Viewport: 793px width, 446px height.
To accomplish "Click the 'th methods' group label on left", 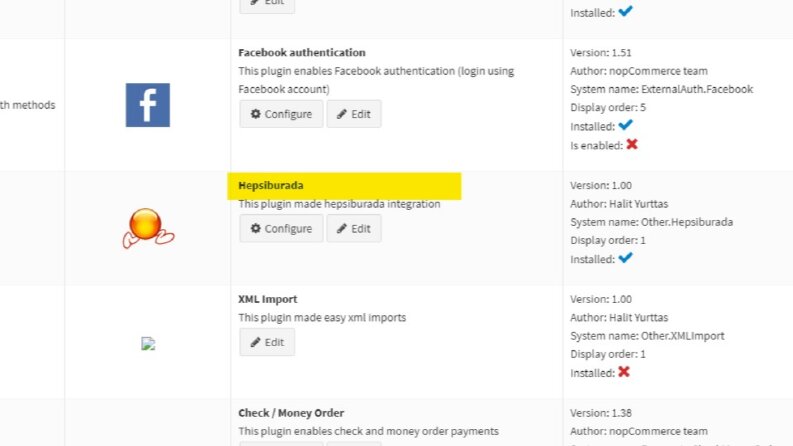I will 28,105.
